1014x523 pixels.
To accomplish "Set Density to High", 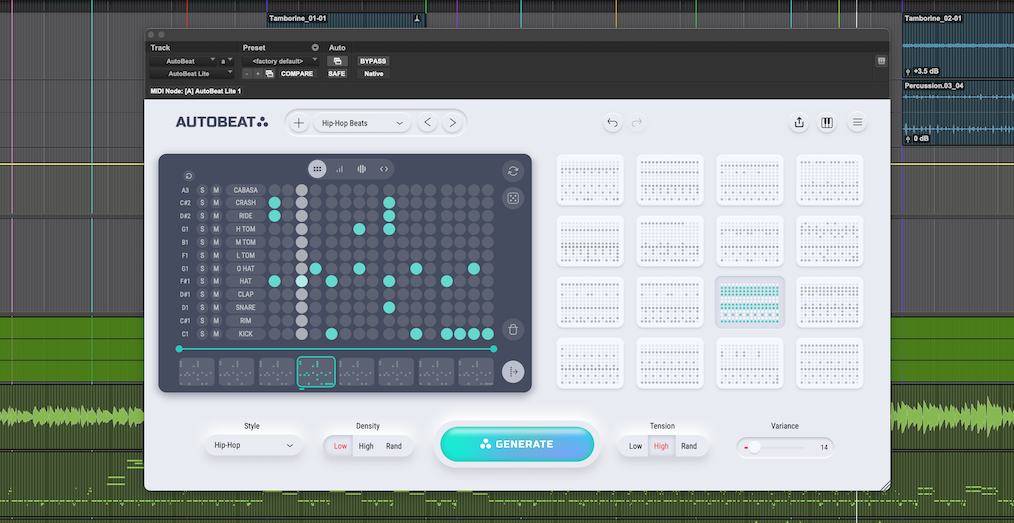I will [x=366, y=446].
